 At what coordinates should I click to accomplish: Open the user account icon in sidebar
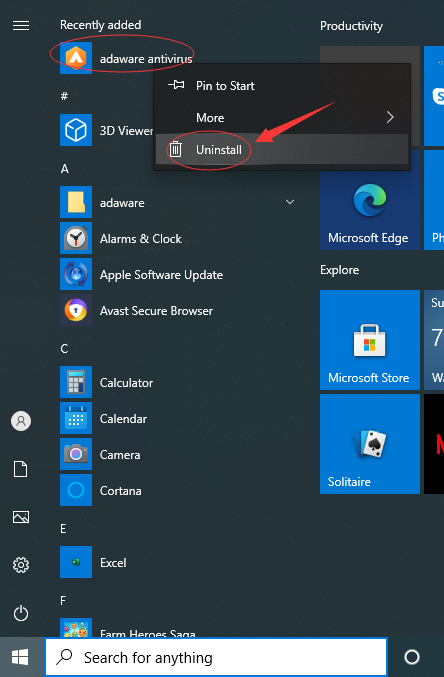pos(21,421)
